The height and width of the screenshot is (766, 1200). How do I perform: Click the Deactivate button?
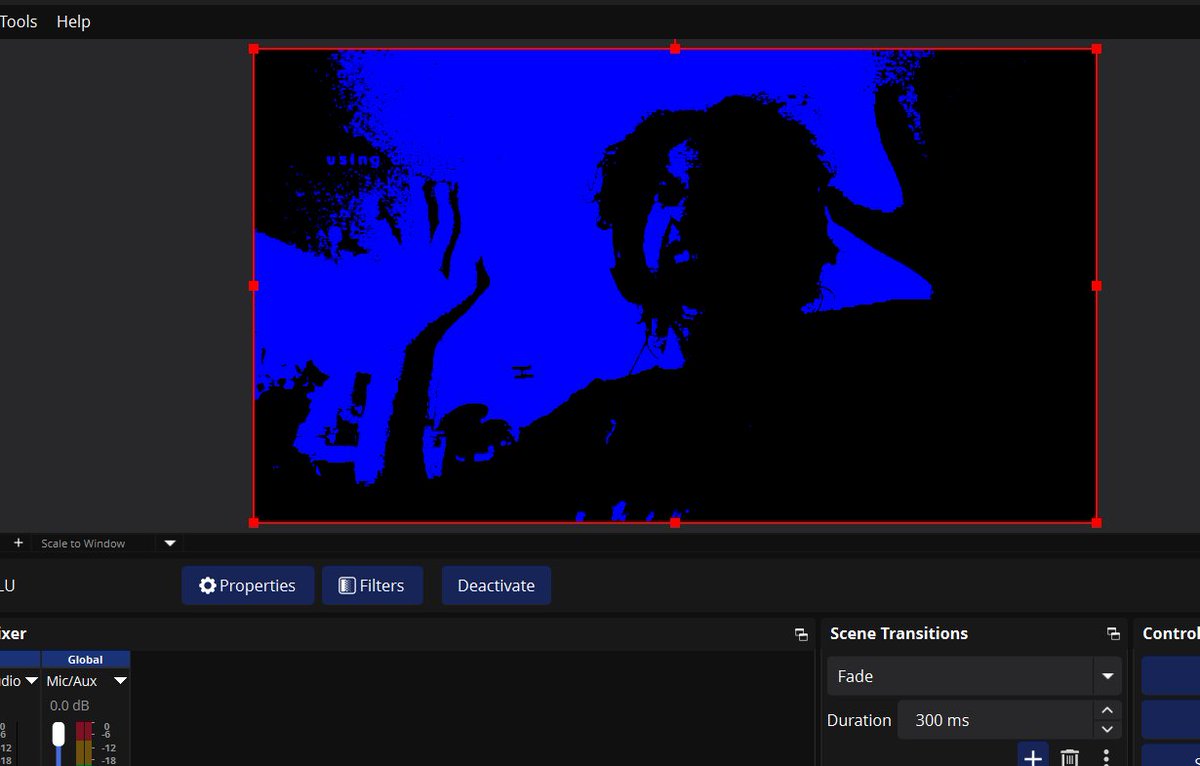click(x=496, y=586)
